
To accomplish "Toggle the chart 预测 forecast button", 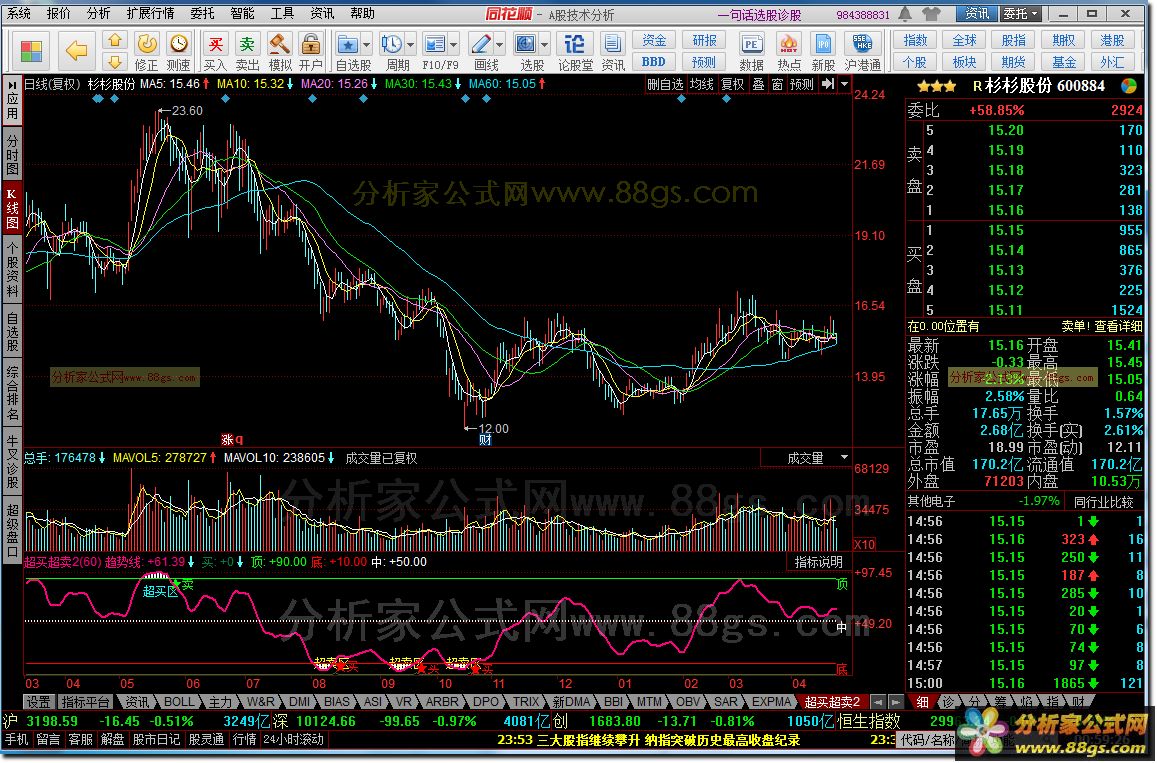I will (801, 84).
